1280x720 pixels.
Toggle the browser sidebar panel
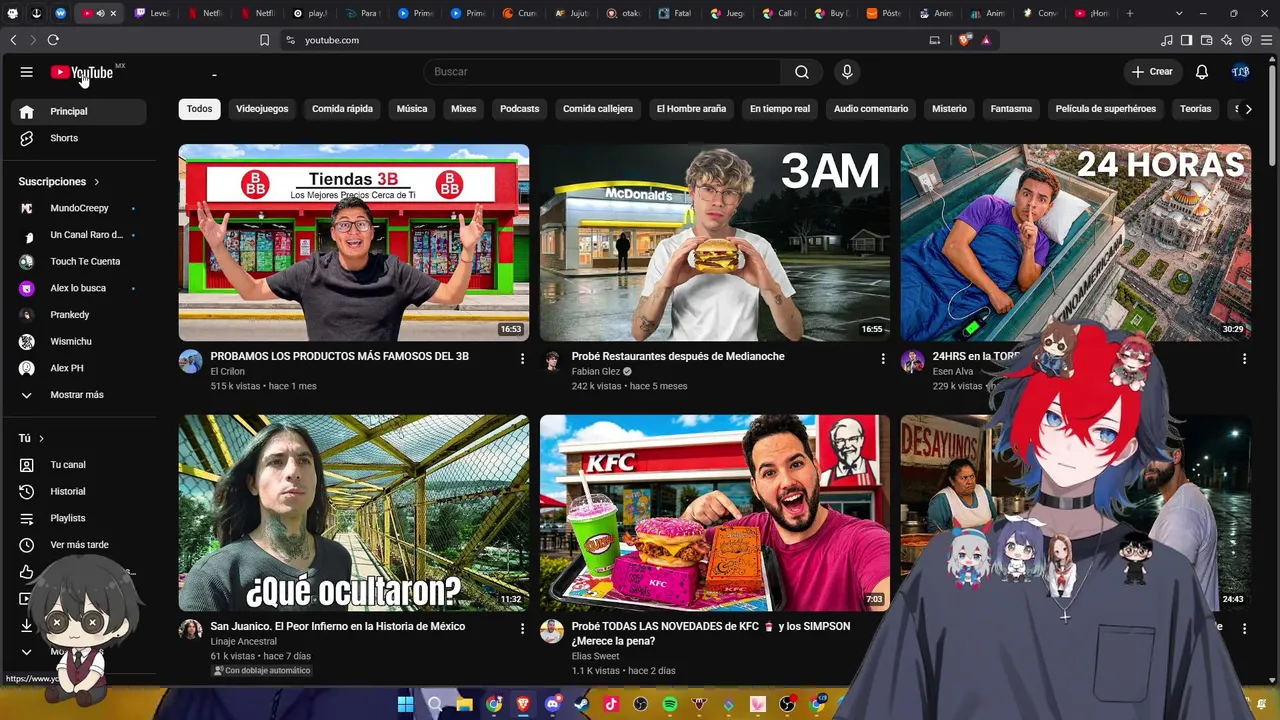click(1186, 40)
